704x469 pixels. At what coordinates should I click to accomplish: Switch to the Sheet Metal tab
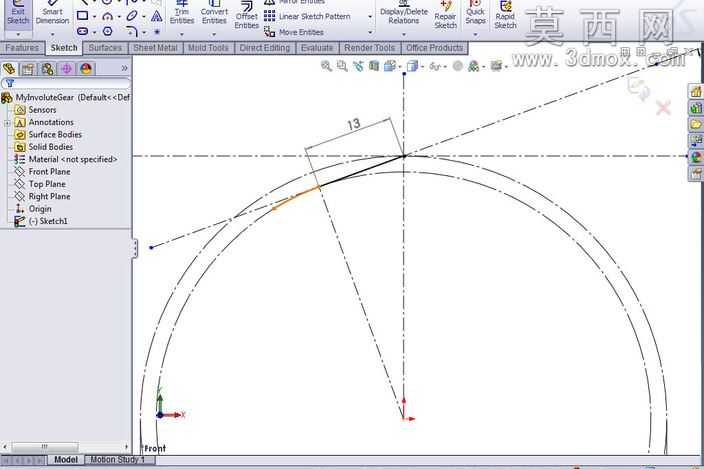(x=155, y=48)
